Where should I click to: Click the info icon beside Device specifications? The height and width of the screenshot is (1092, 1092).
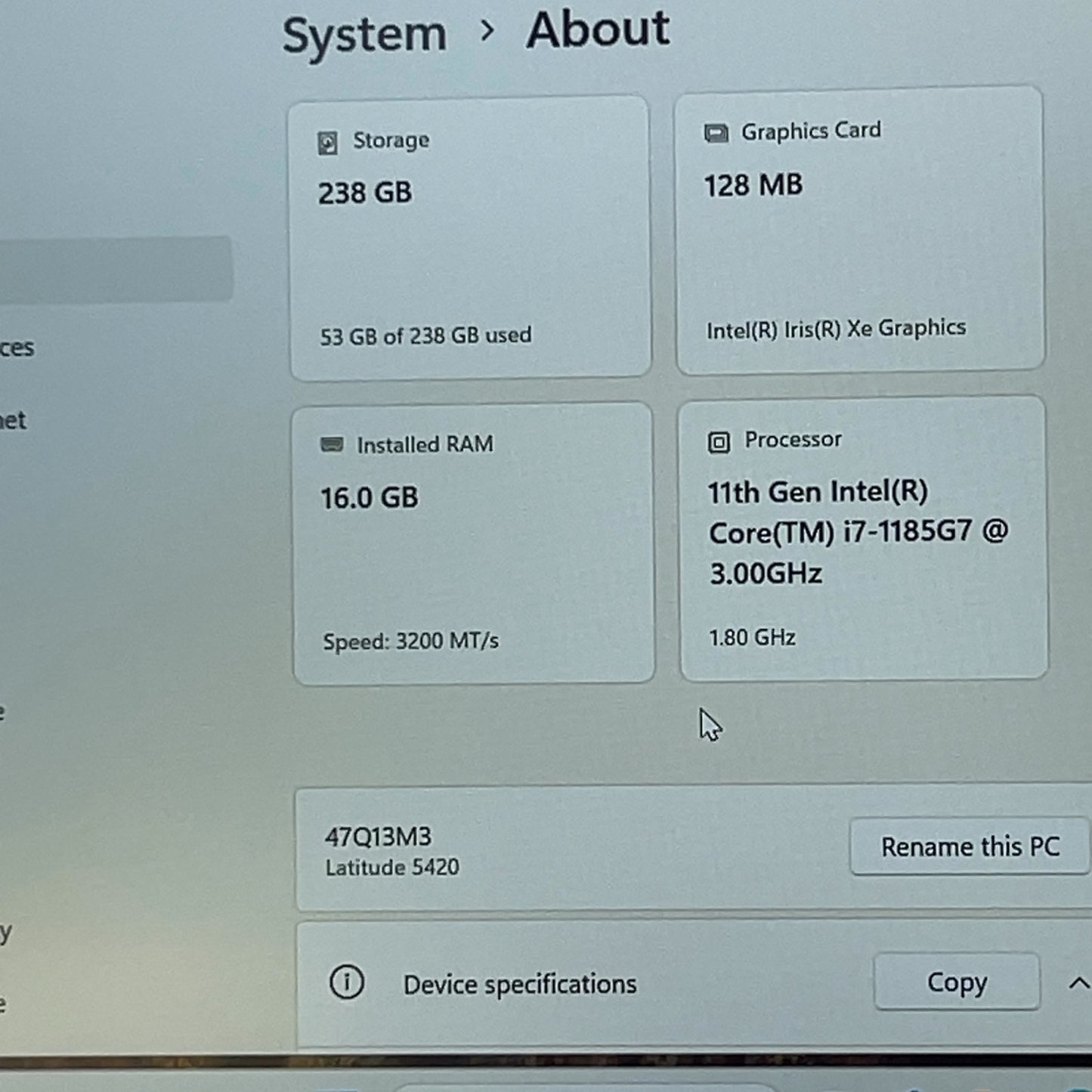click(x=347, y=982)
